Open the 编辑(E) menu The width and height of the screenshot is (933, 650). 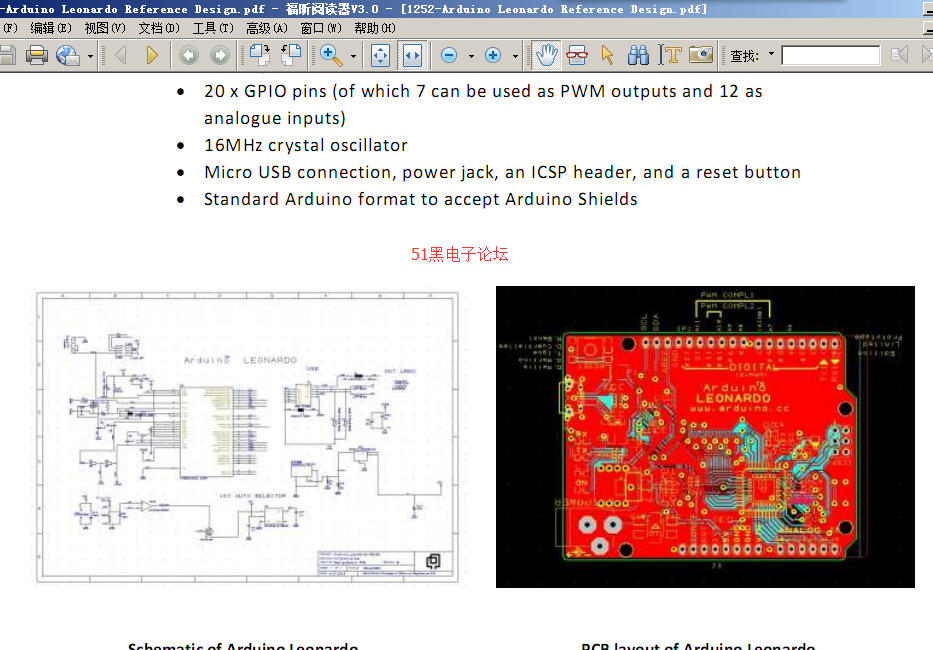[x=51, y=28]
